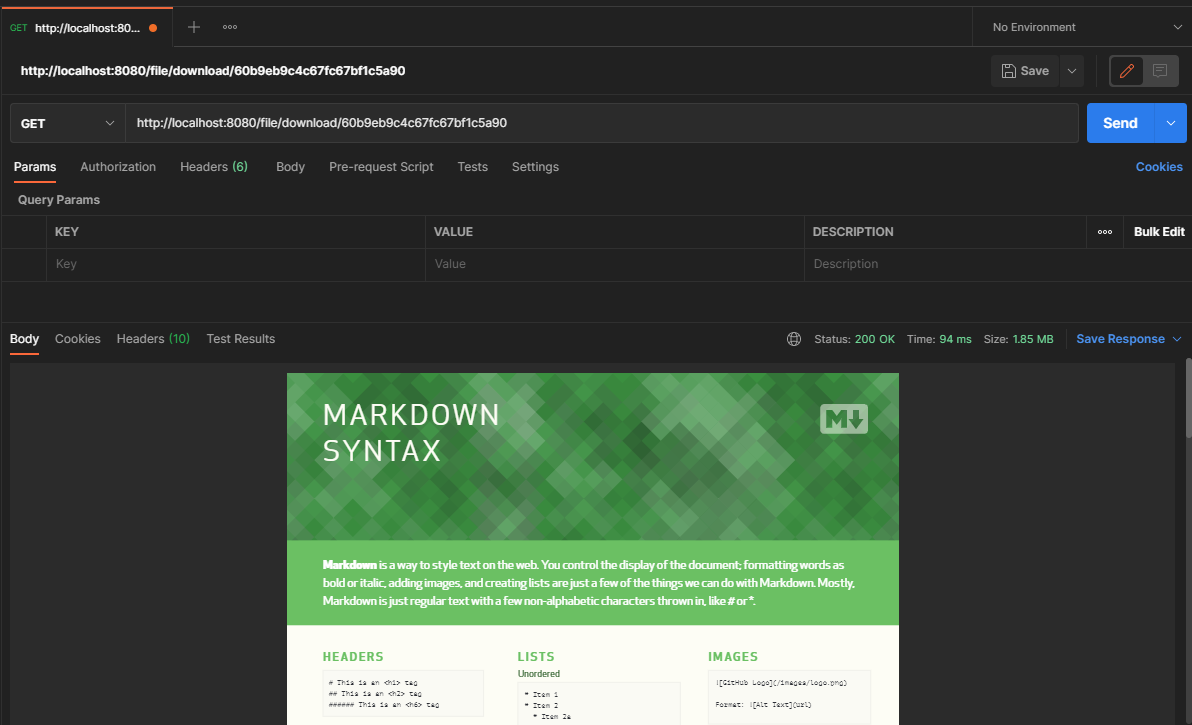Expand the Save Response chevron
Image resolution: width=1192 pixels, height=725 pixels.
coord(1177,339)
